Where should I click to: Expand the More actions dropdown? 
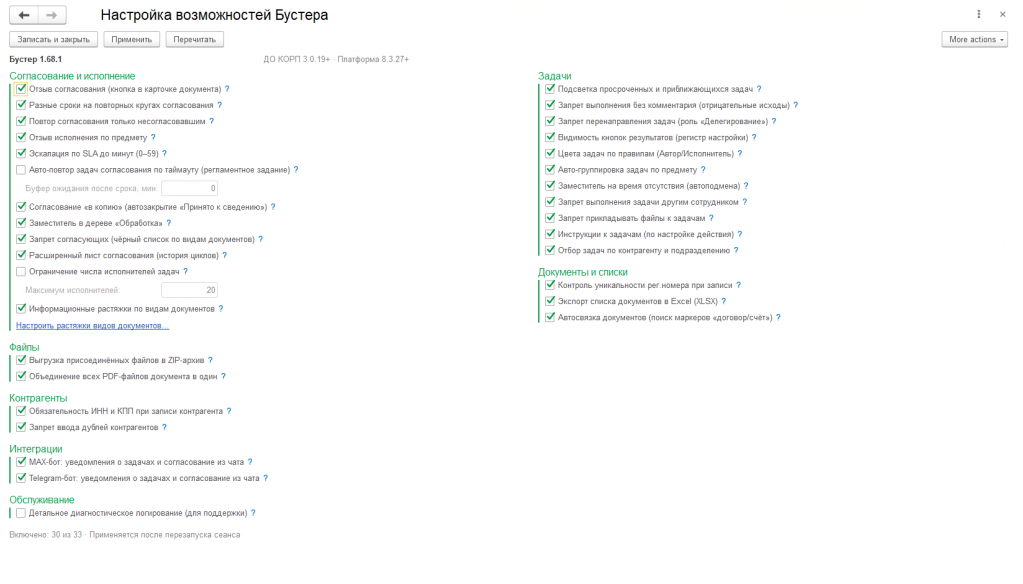click(974, 40)
